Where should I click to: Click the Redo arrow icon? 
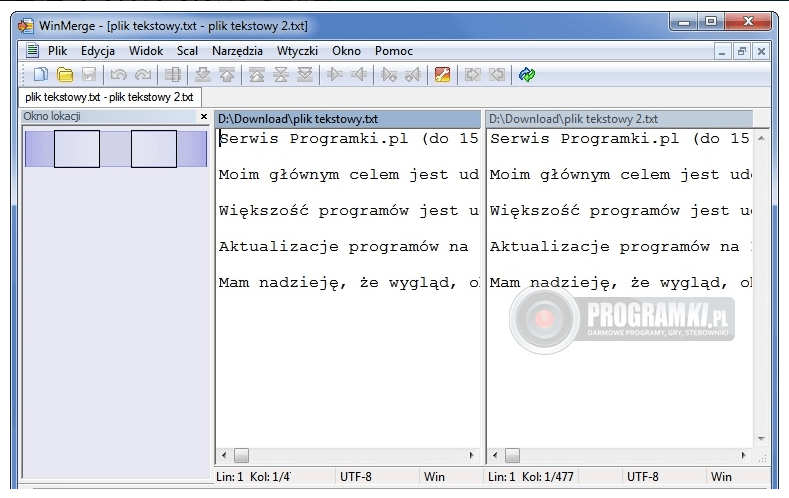143,75
